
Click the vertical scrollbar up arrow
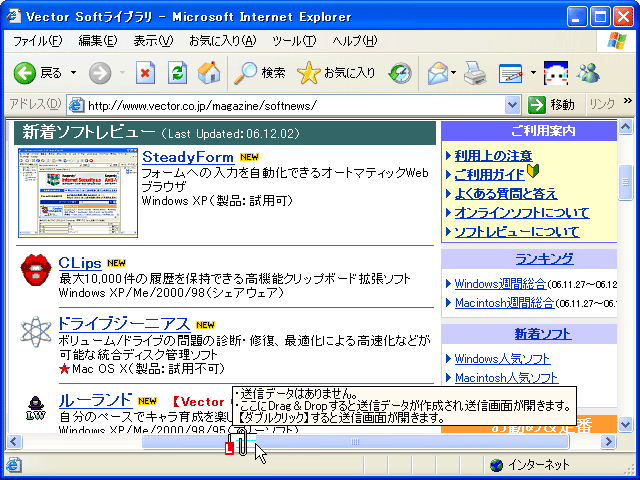[x=625, y=127]
